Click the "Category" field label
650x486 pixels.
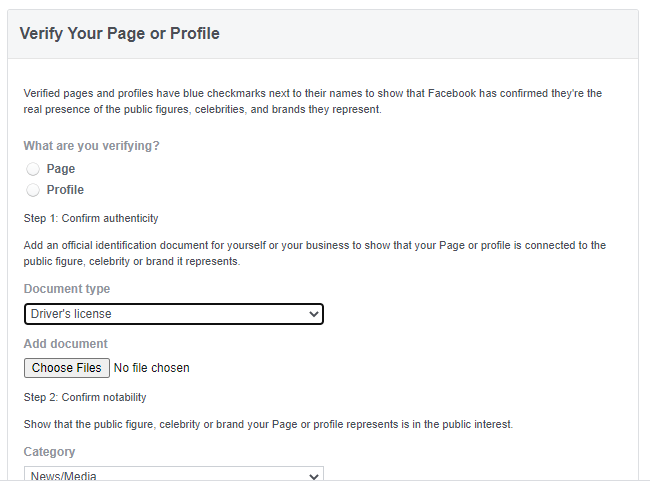tap(49, 452)
